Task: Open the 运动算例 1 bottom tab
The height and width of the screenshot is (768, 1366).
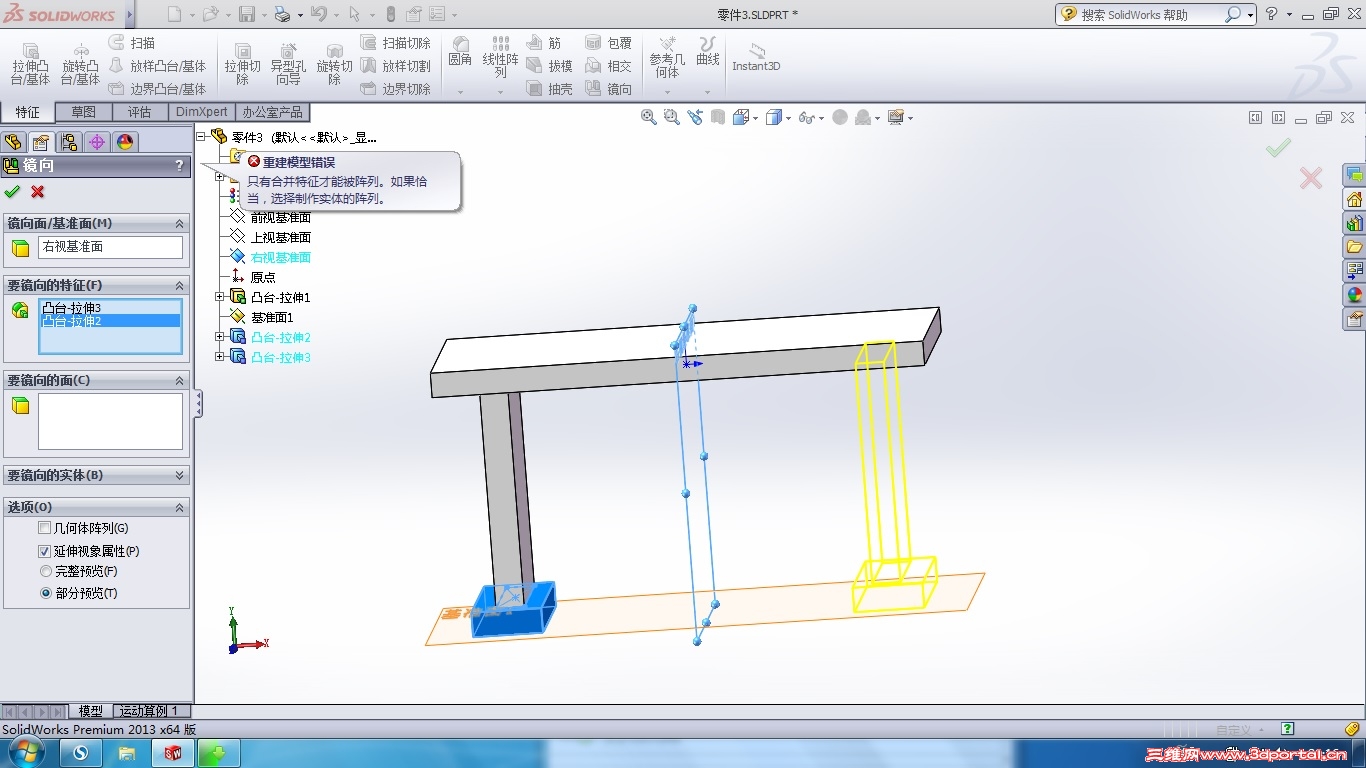Action: [x=149, y=711]
